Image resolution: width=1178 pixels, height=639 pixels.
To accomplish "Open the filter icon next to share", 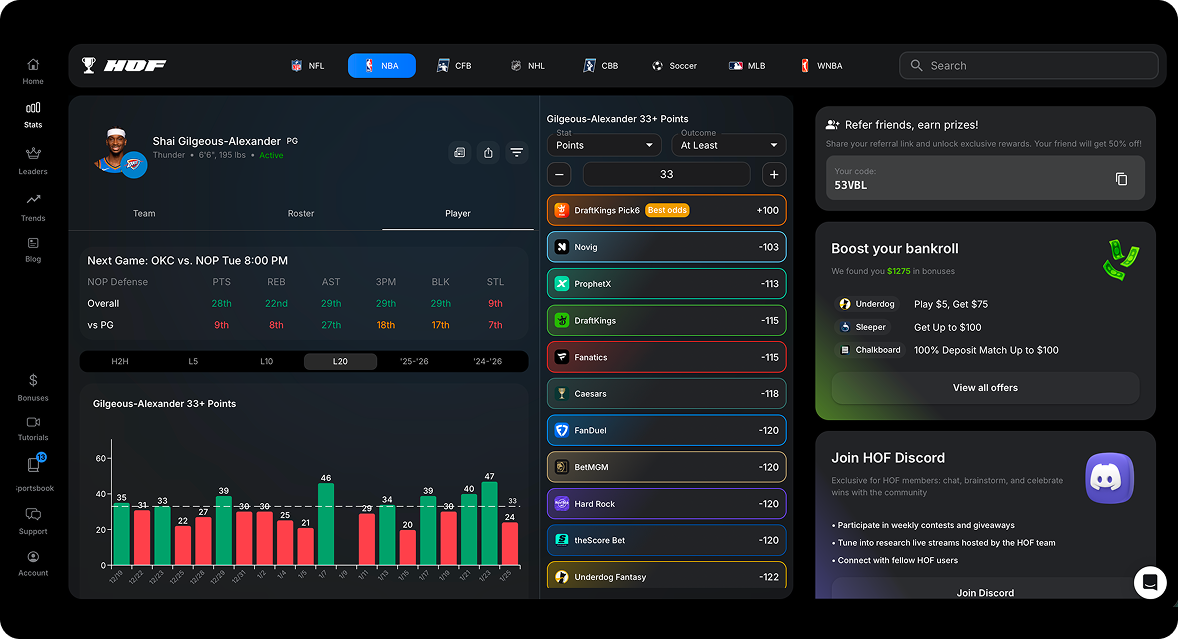I will [x=516, y=152].
